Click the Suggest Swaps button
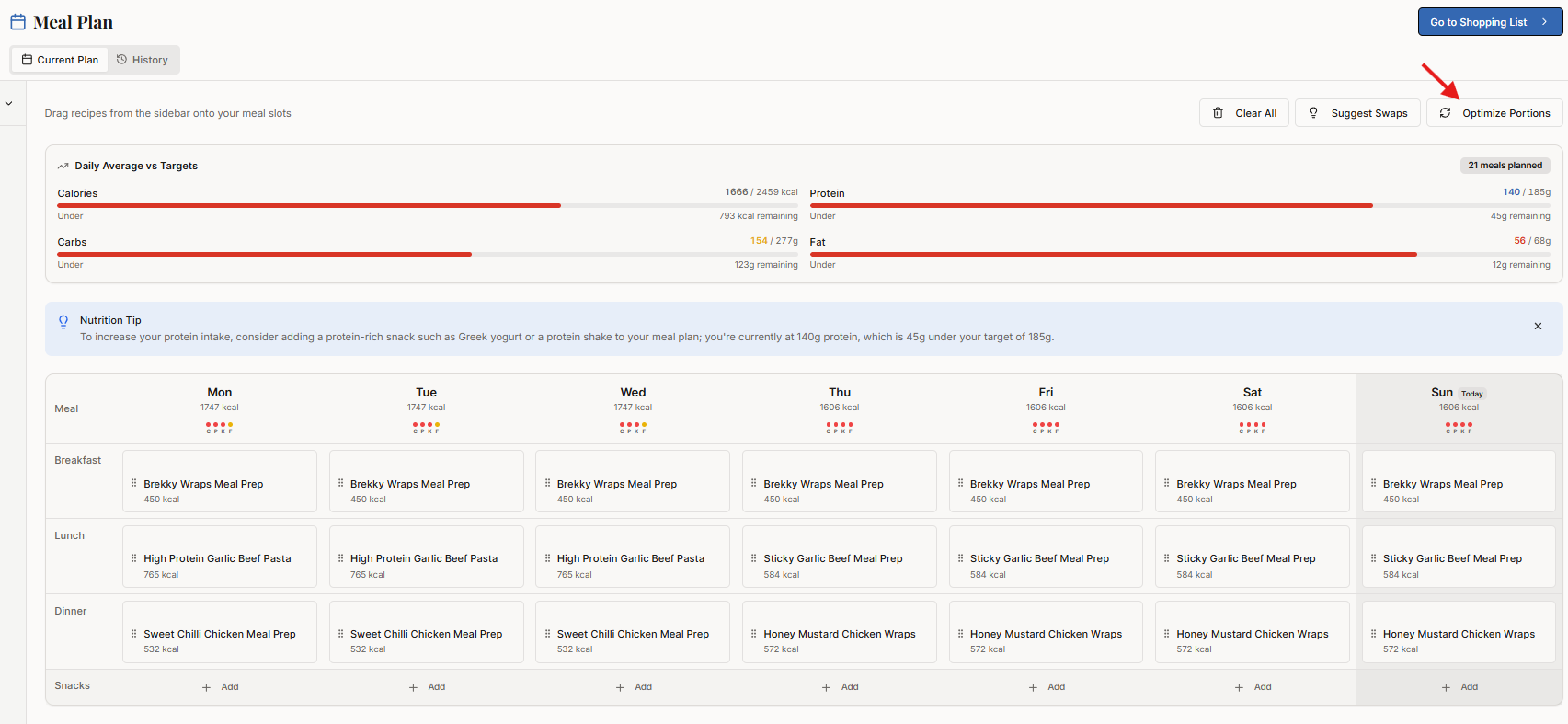Viewport: 1568px width, 724px height. tap(1357, 113)
